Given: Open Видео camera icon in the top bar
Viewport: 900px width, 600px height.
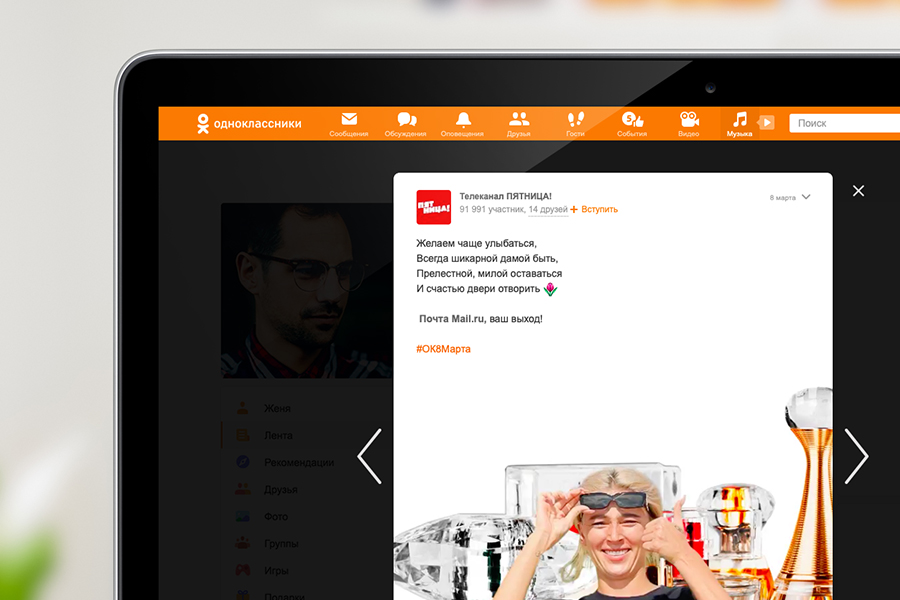Looking at the screenshot, I should coord(688,124).
